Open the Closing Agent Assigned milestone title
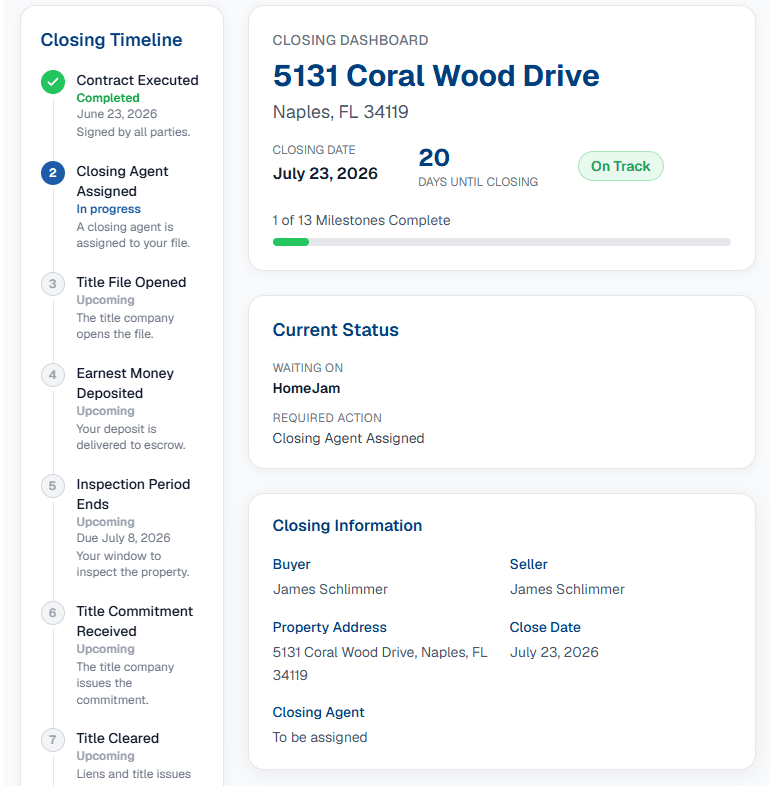The height and width of the screenshot is (786, 770). tap(122, 181)
